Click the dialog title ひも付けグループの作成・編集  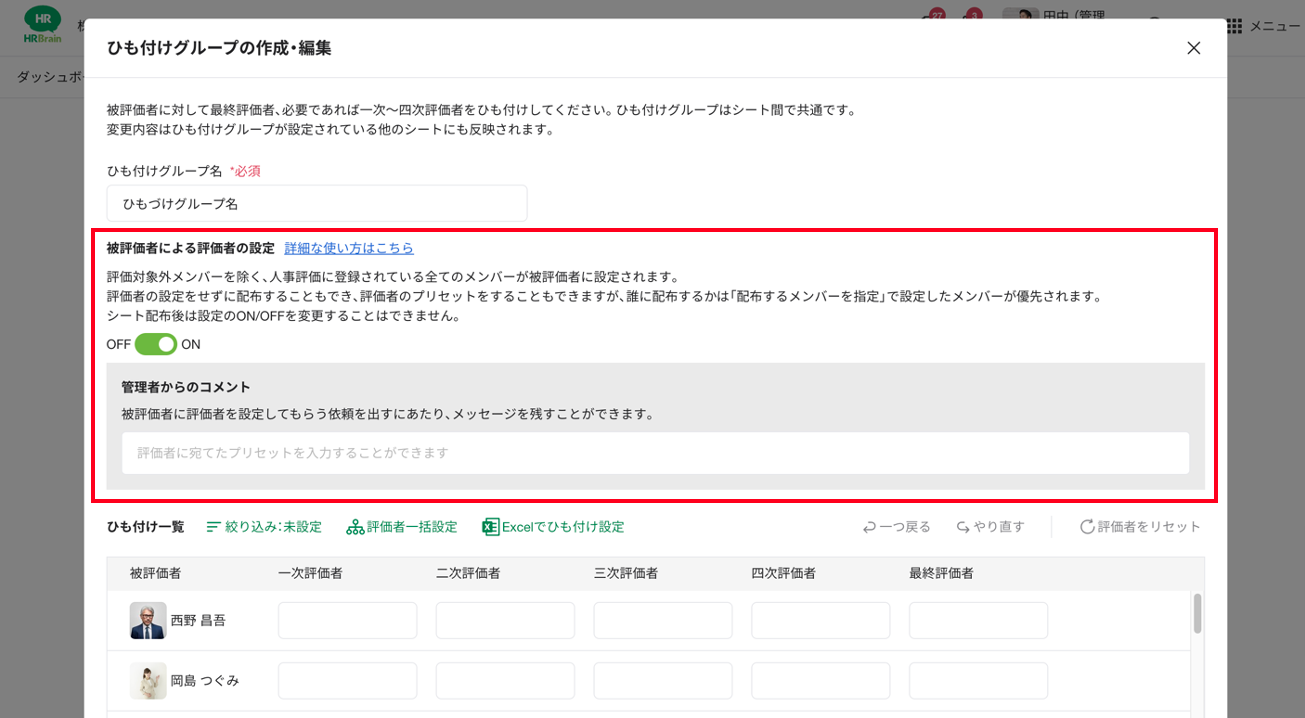(219, 48)
